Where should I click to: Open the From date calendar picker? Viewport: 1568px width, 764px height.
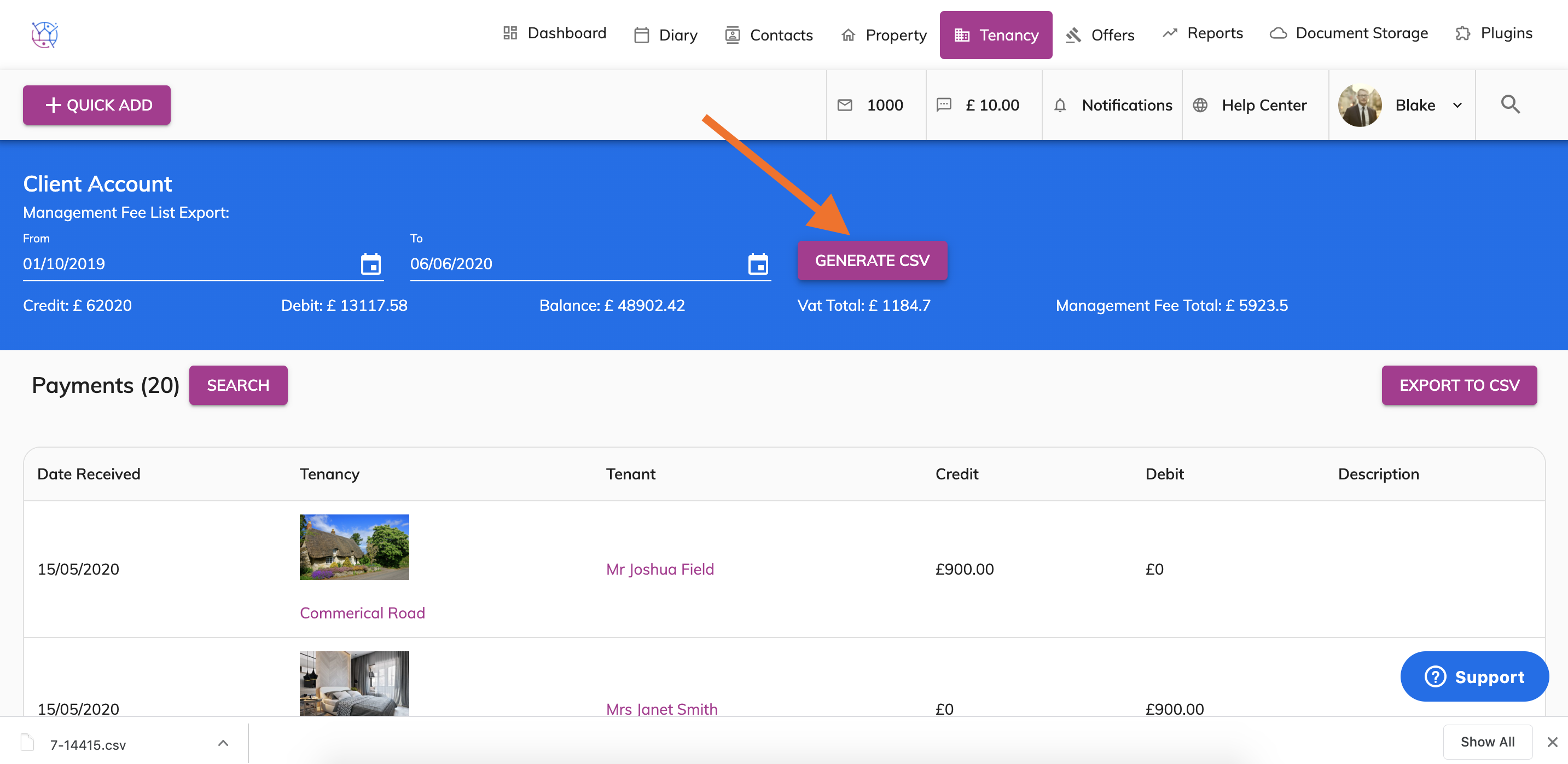pyautogui.click(x=371, y=264)
